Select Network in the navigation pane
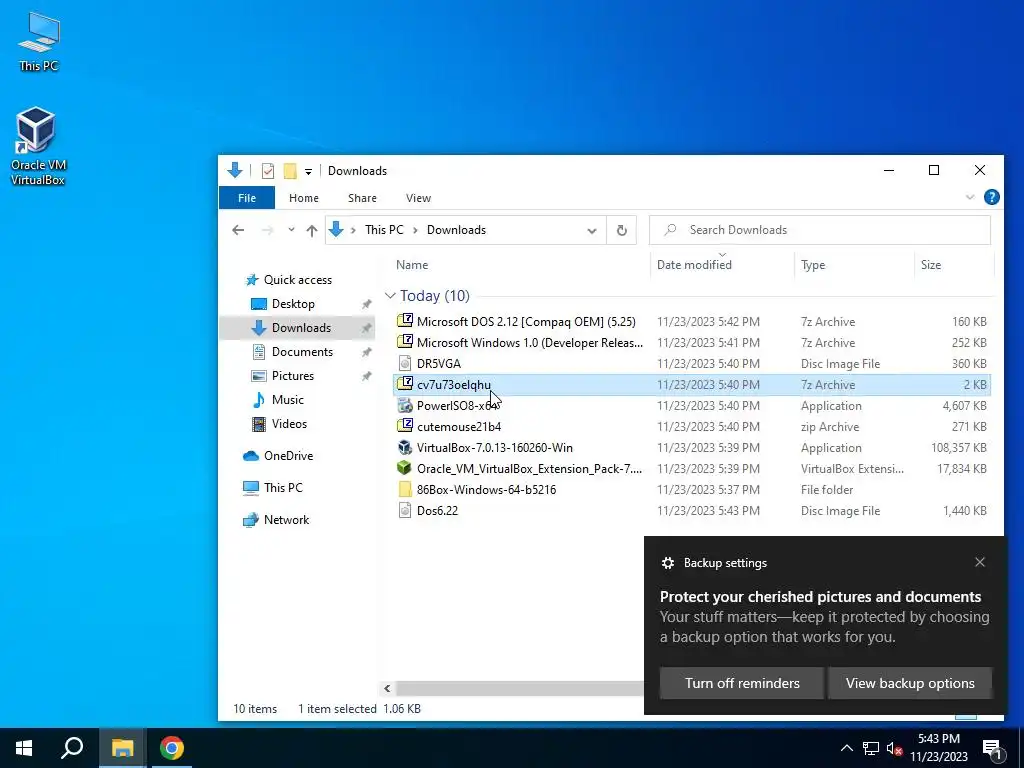Screen dimensions: 1024x768 286,520
